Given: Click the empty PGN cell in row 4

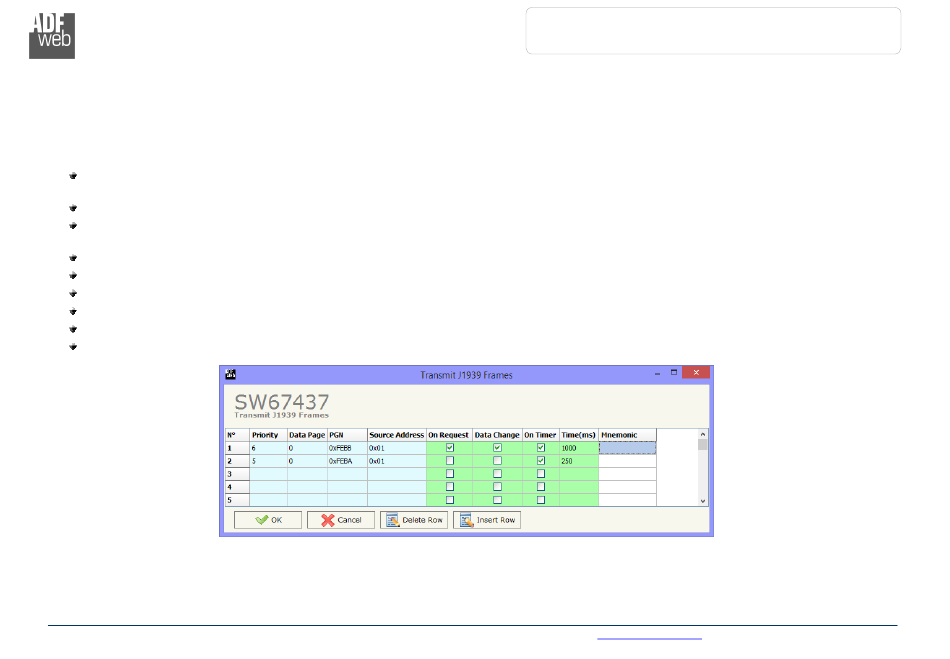Looking at the screenshot, I should click(x=347, y=487).
